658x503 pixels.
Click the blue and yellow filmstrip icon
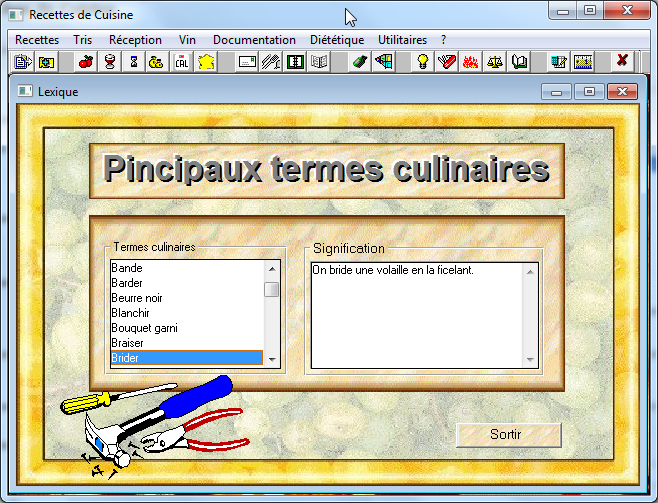pyautogui.click(x=583, y=62)
